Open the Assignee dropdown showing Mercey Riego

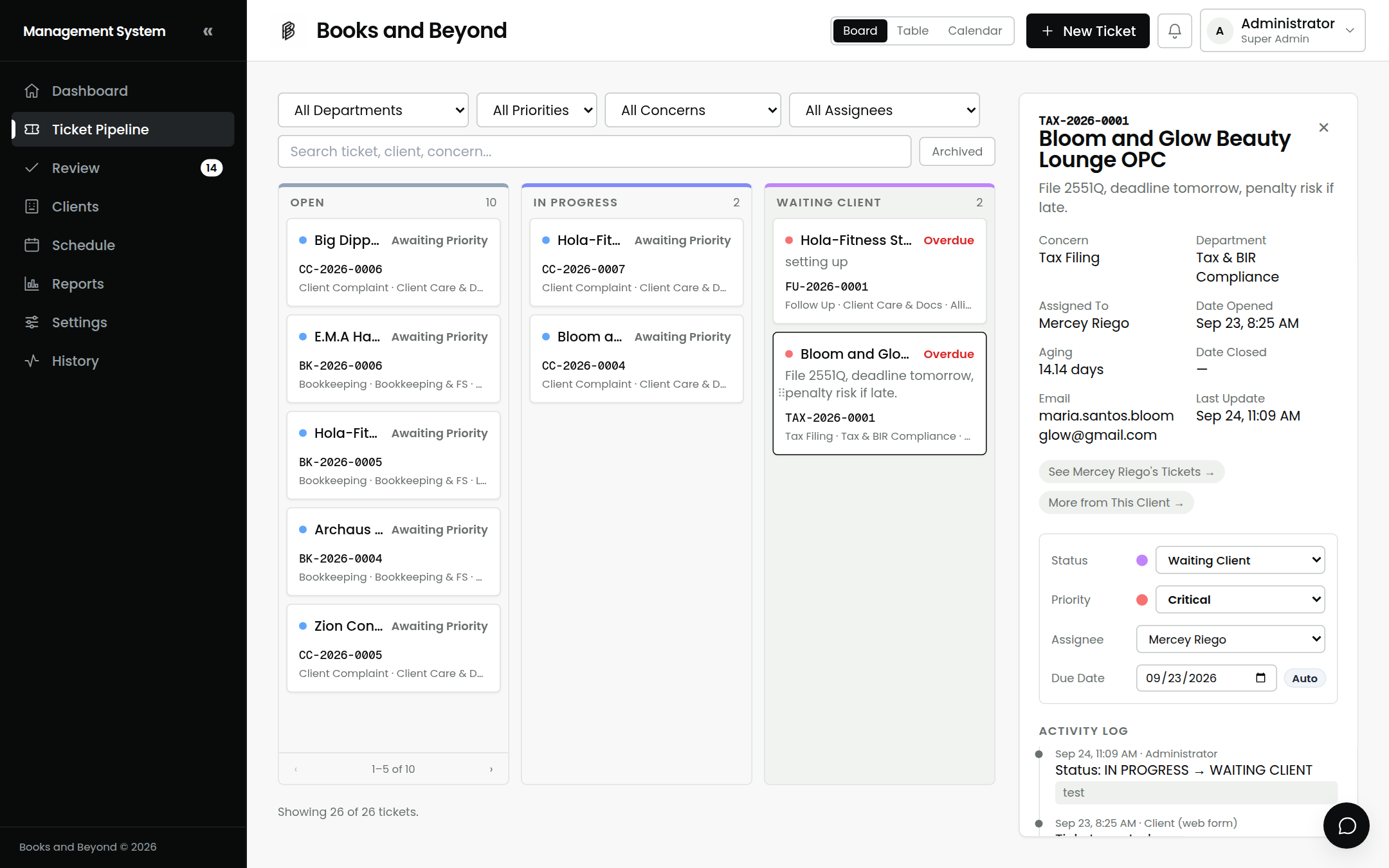pos(1230,639)
